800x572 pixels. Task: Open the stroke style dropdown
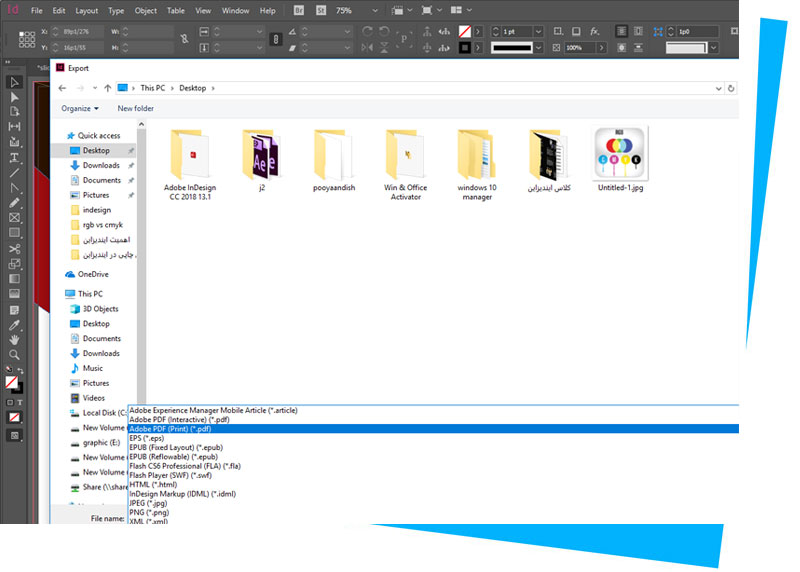tap(538, 47)
